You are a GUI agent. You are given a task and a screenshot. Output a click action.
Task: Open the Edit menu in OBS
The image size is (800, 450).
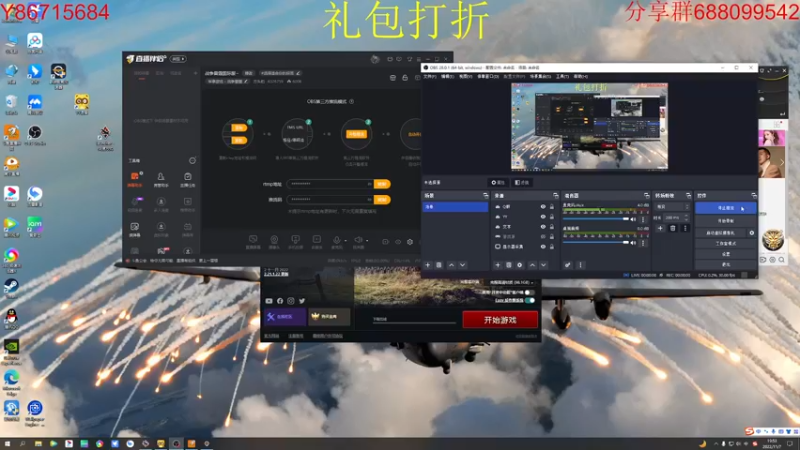coord(447,77)
